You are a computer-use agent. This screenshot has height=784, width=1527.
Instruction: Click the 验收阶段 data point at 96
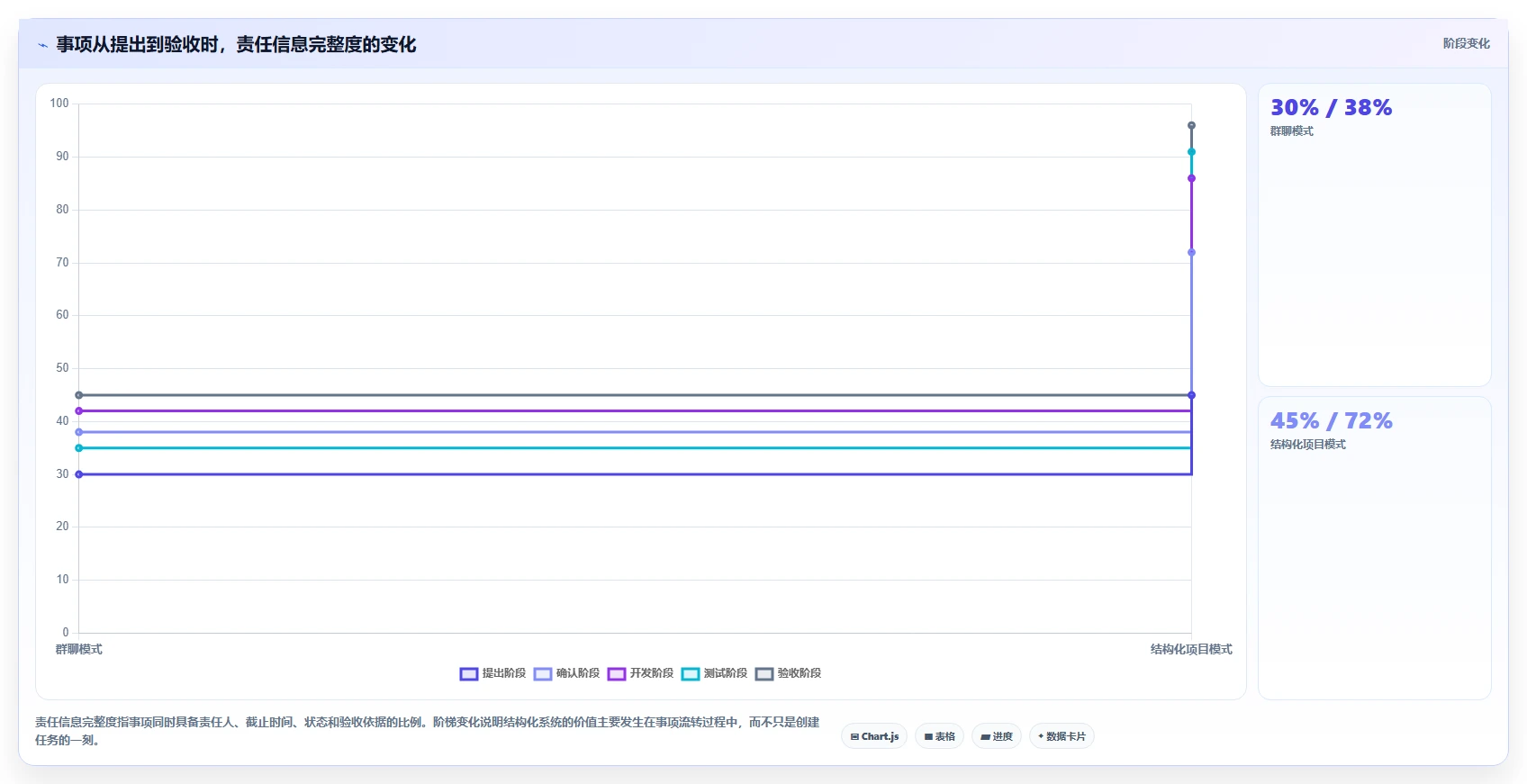pos(1191,125)
